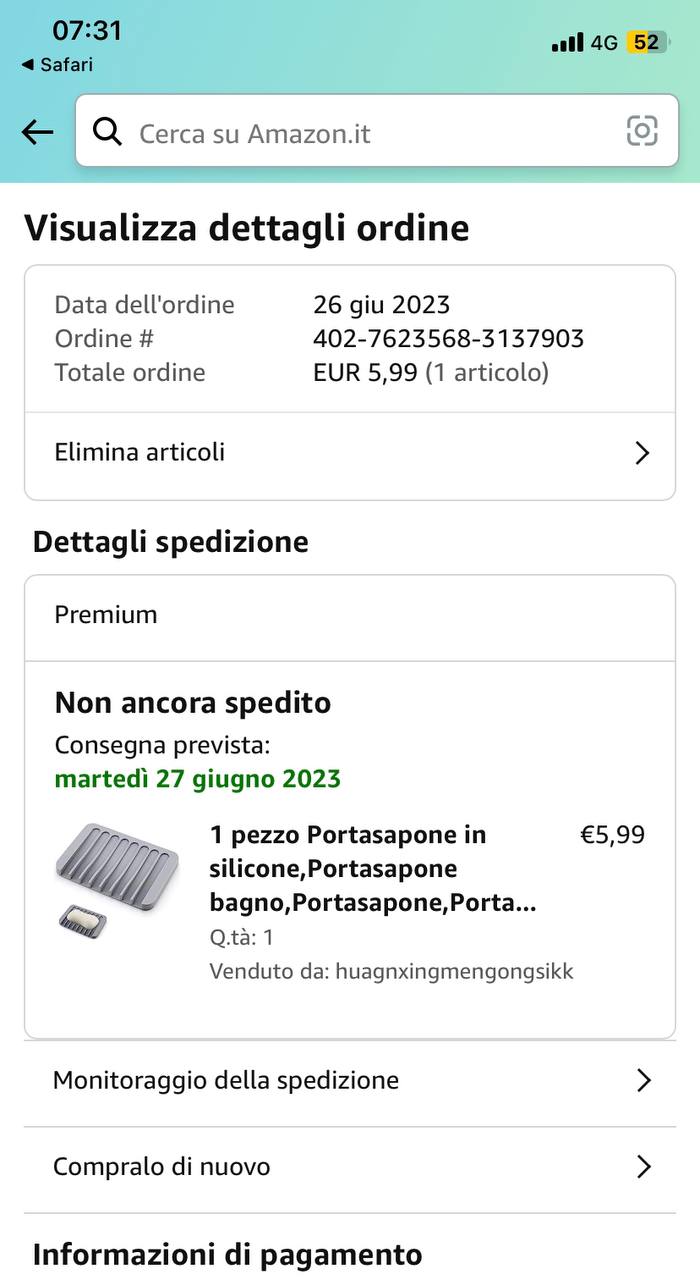Expand the Elimina articoli chevron
This screenshot has width=700, height=1280.
(642, 453)
